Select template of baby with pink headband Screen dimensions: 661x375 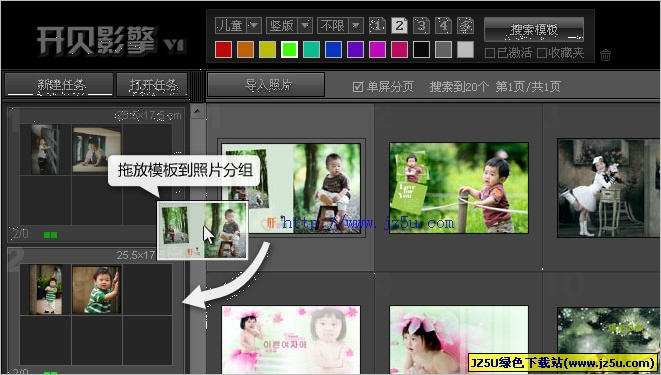point(459,340)
